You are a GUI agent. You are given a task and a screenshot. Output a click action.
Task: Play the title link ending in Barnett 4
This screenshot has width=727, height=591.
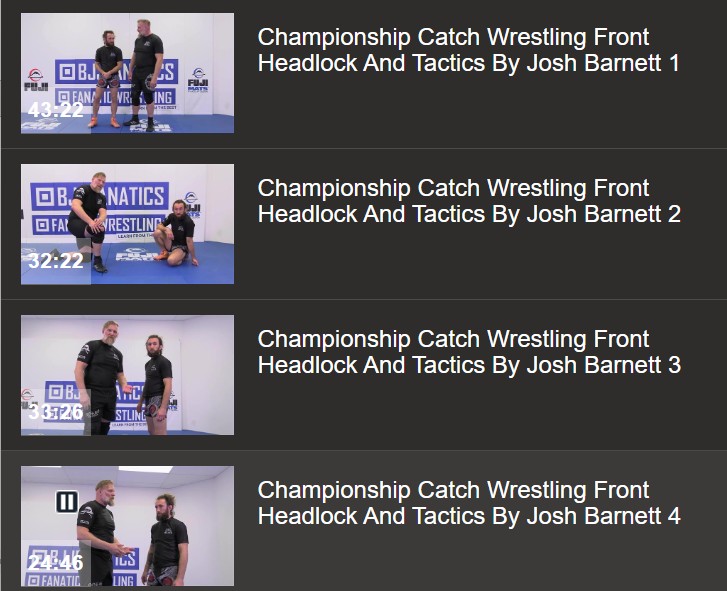point(469,503)
